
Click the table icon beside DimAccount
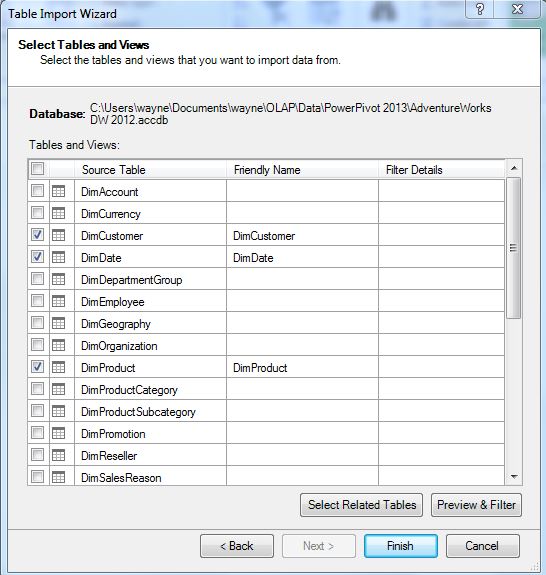point(58,191)
